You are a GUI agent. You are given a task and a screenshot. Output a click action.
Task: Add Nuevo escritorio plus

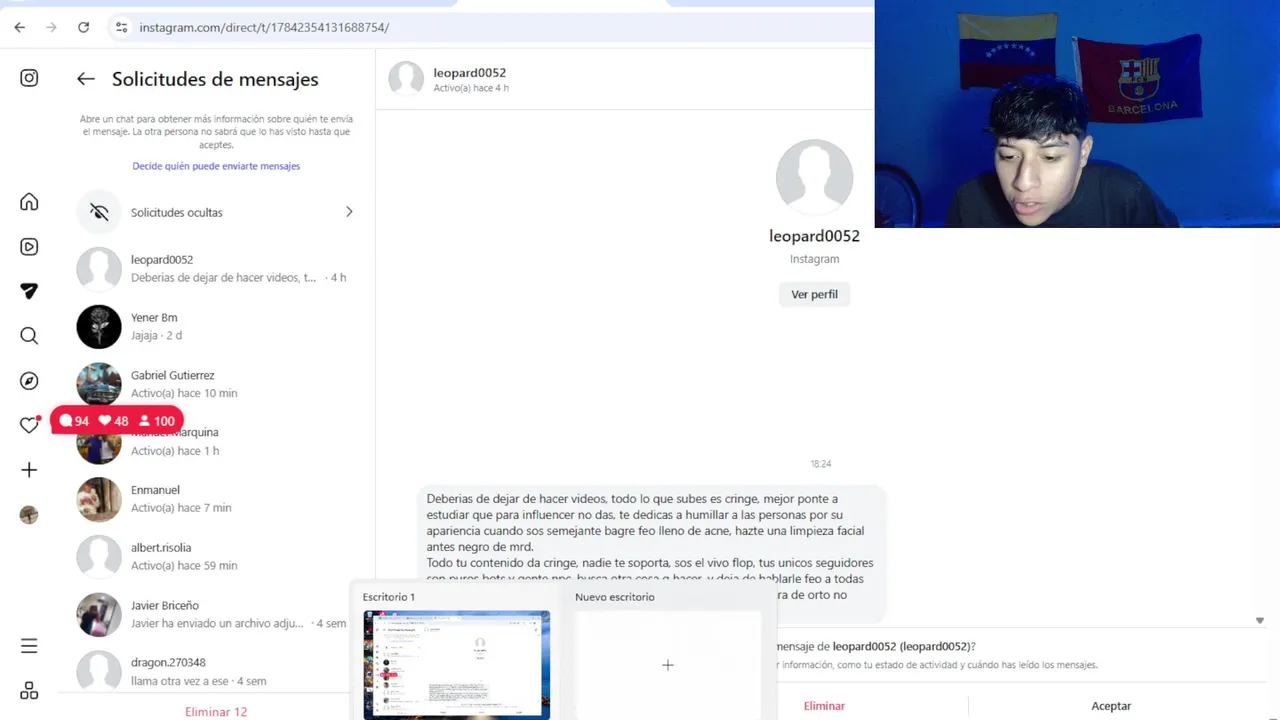coord(667,664)
